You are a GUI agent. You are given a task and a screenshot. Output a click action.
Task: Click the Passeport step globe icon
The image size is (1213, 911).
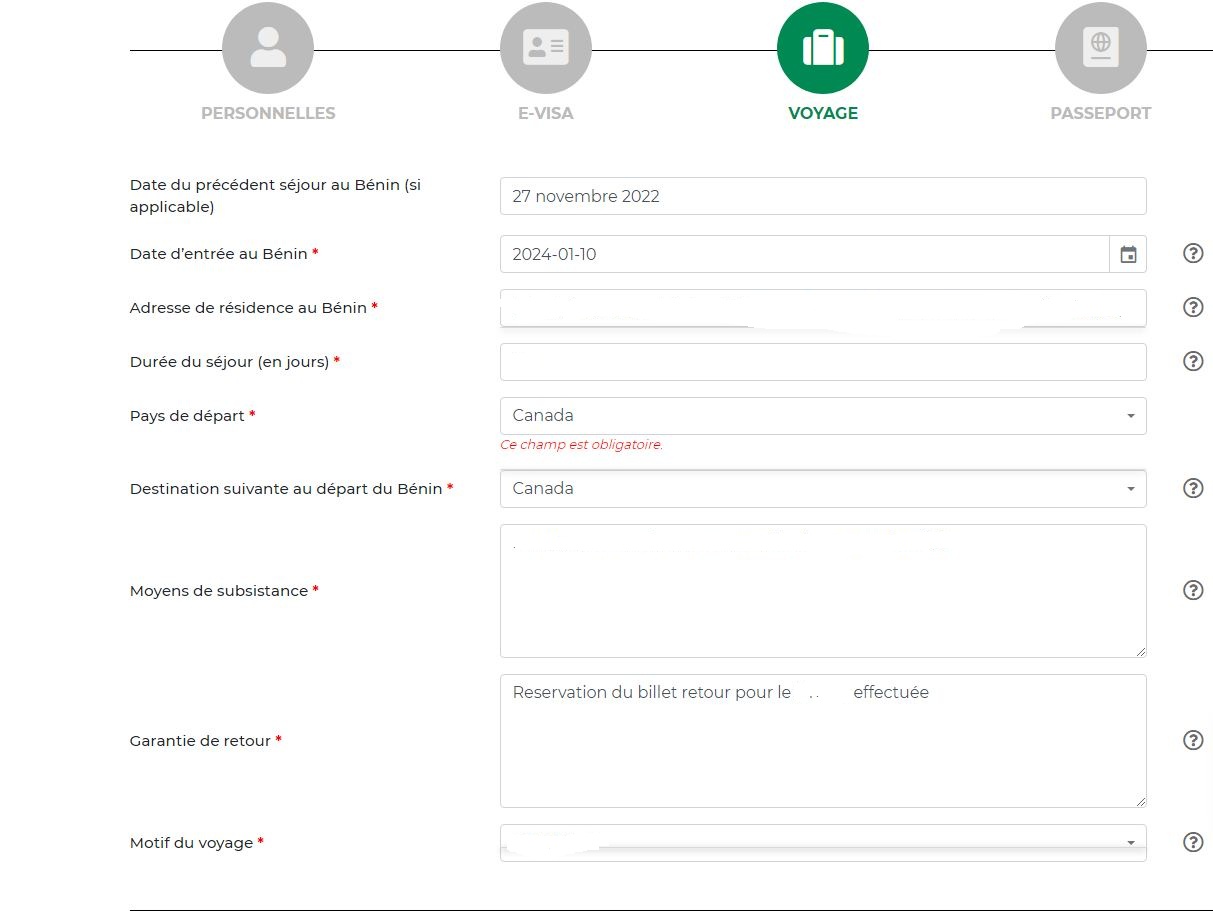click(x=1101, y=48)
